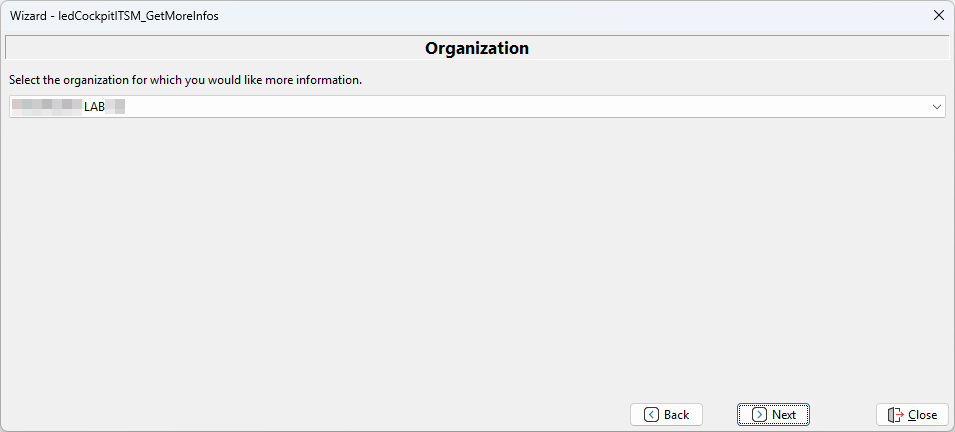The image size is (955, 432).
Task: Click the LAB text in the organization field
Action: [x=94, y=107]
